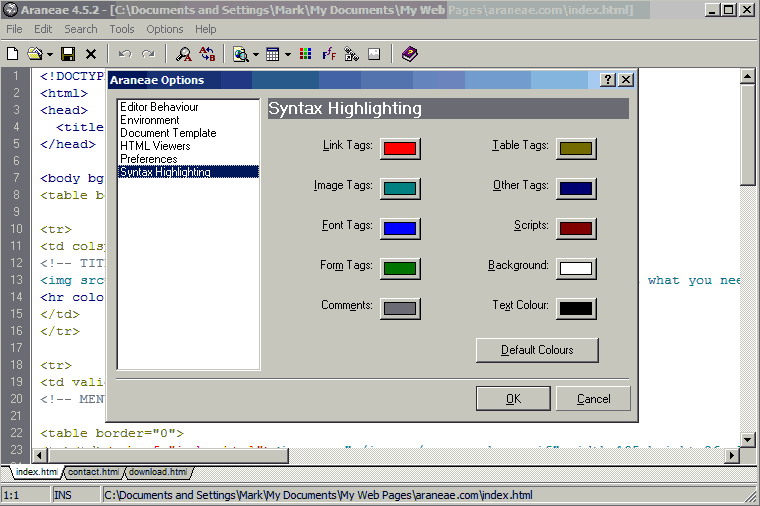Confirm options with the OK button
Screen dimensions: 760x506
click(x=513, y=398)
